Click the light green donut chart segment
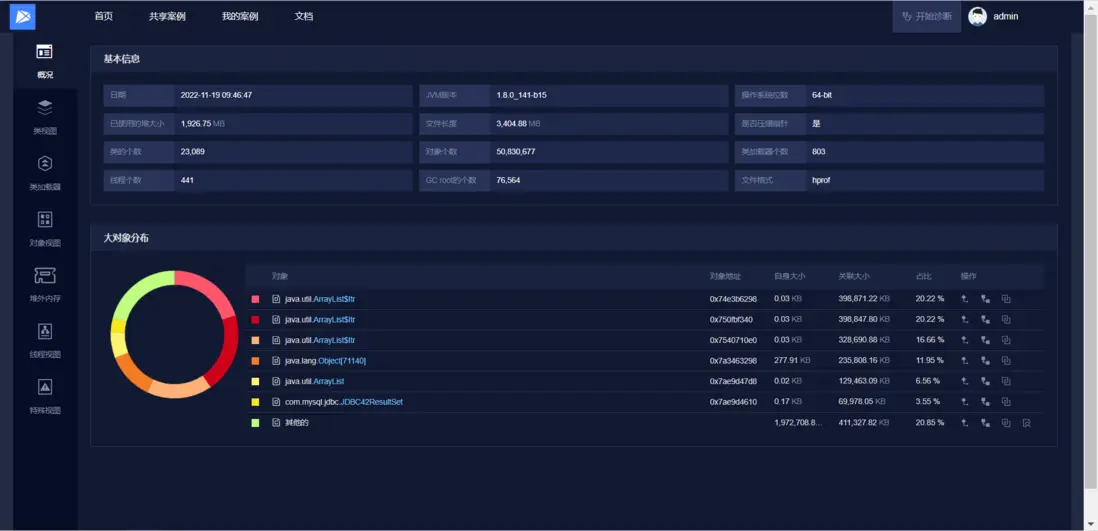This screenshot has height=531, width=1098. (x=139, y=291)
